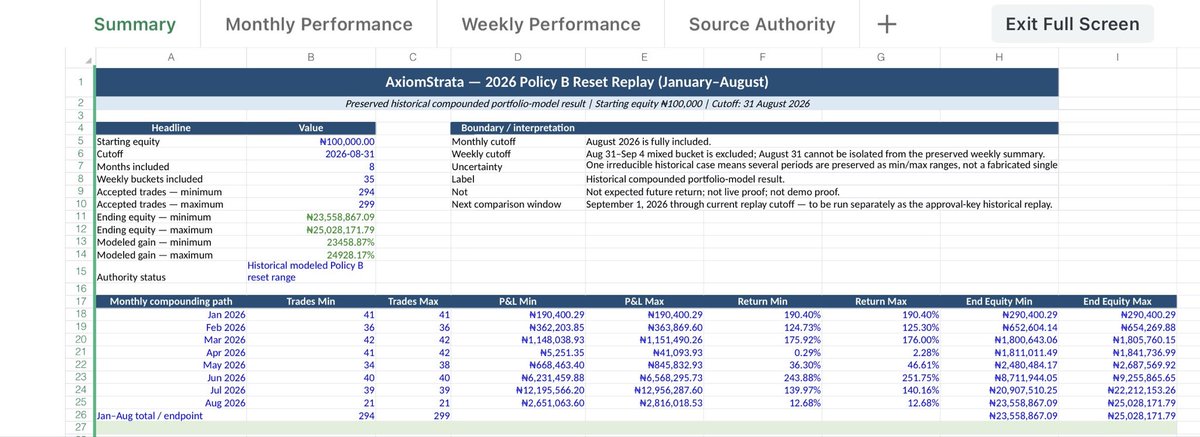Click the End Equity Min header cell

click(998, 301)
